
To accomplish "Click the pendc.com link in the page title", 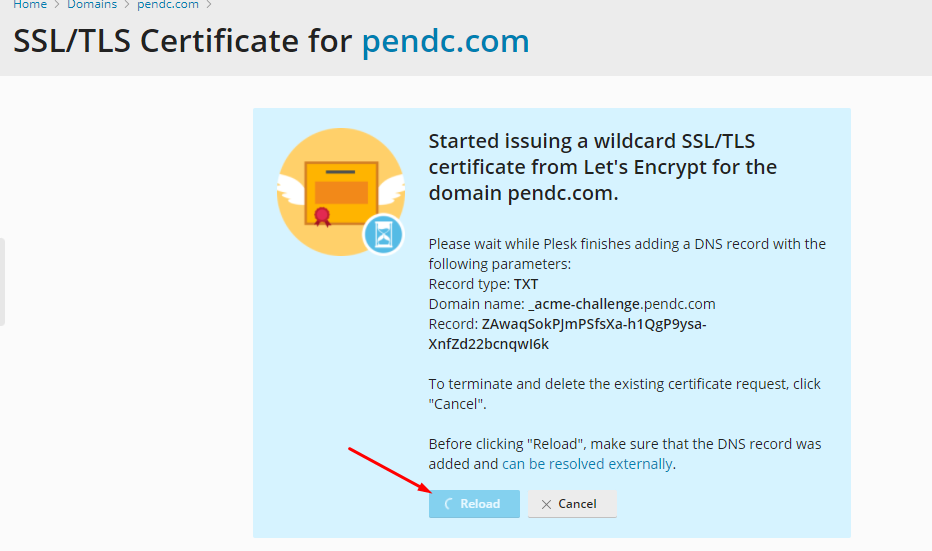I will pyautogui.click(x=445, y=41).
